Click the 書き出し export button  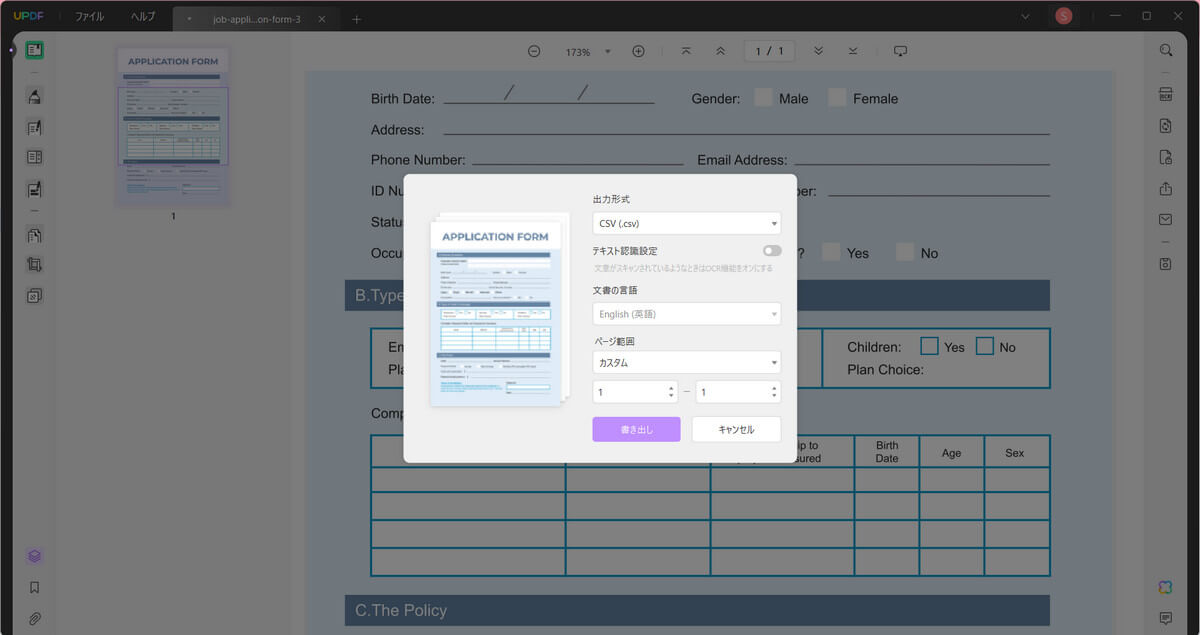636,429
